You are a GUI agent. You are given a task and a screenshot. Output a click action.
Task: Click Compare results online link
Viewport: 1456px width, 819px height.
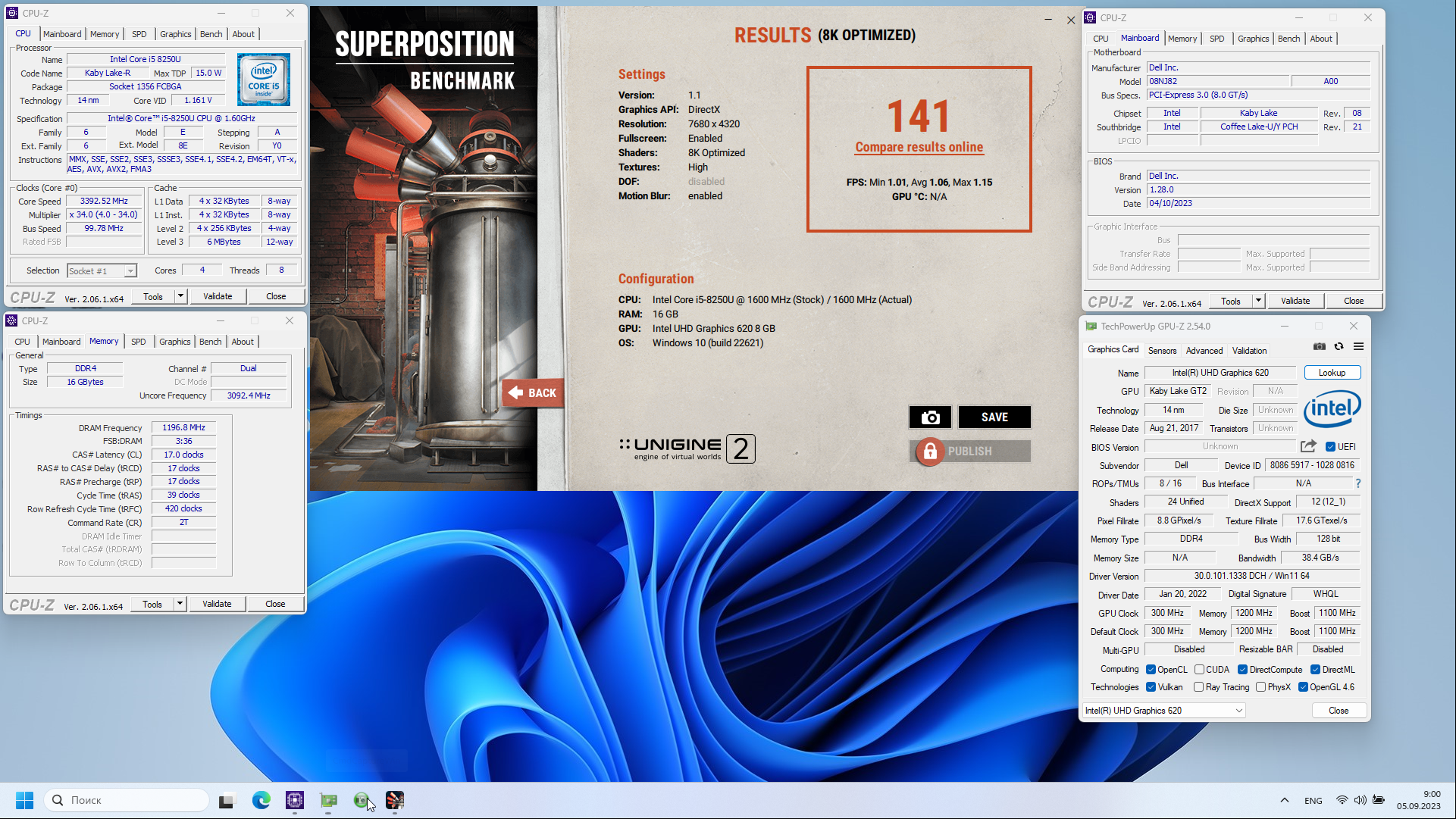pos(919,147)
